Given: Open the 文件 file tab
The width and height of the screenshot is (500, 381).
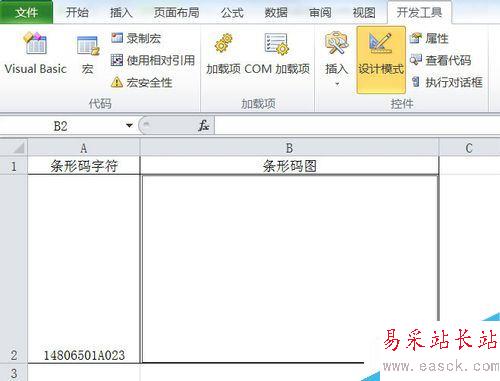Looking at the screenshot, I should pos(26,13).
